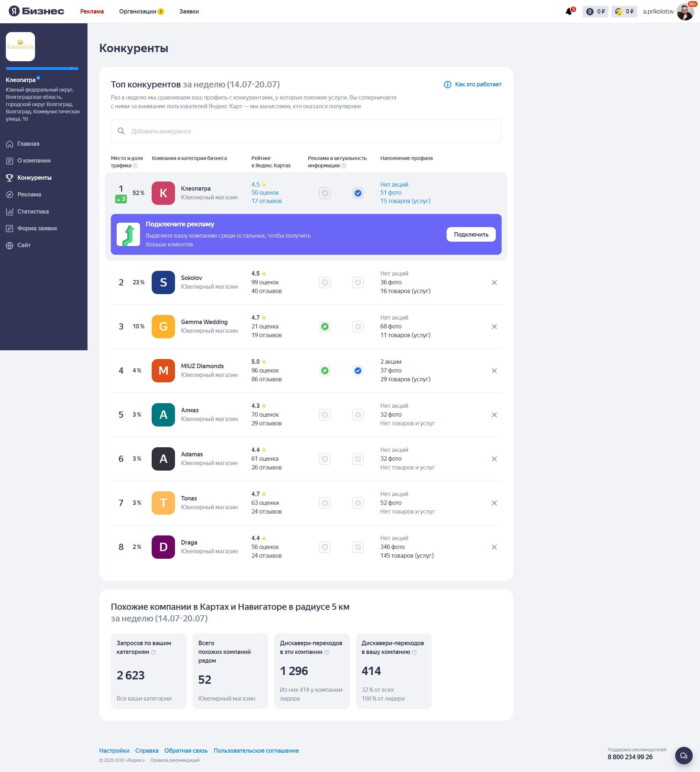
Task: Open Главная in sidebar
Action: [x=28, y=144]
